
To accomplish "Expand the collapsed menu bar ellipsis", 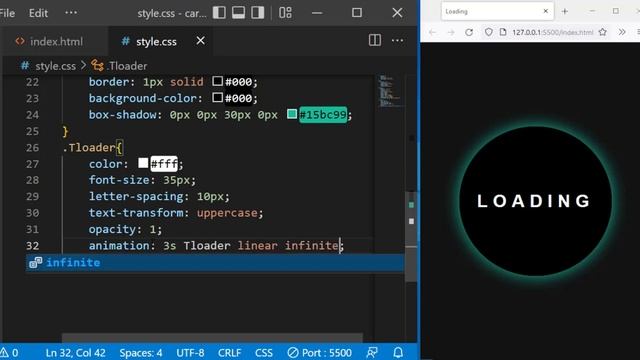I will click(71, 13).
